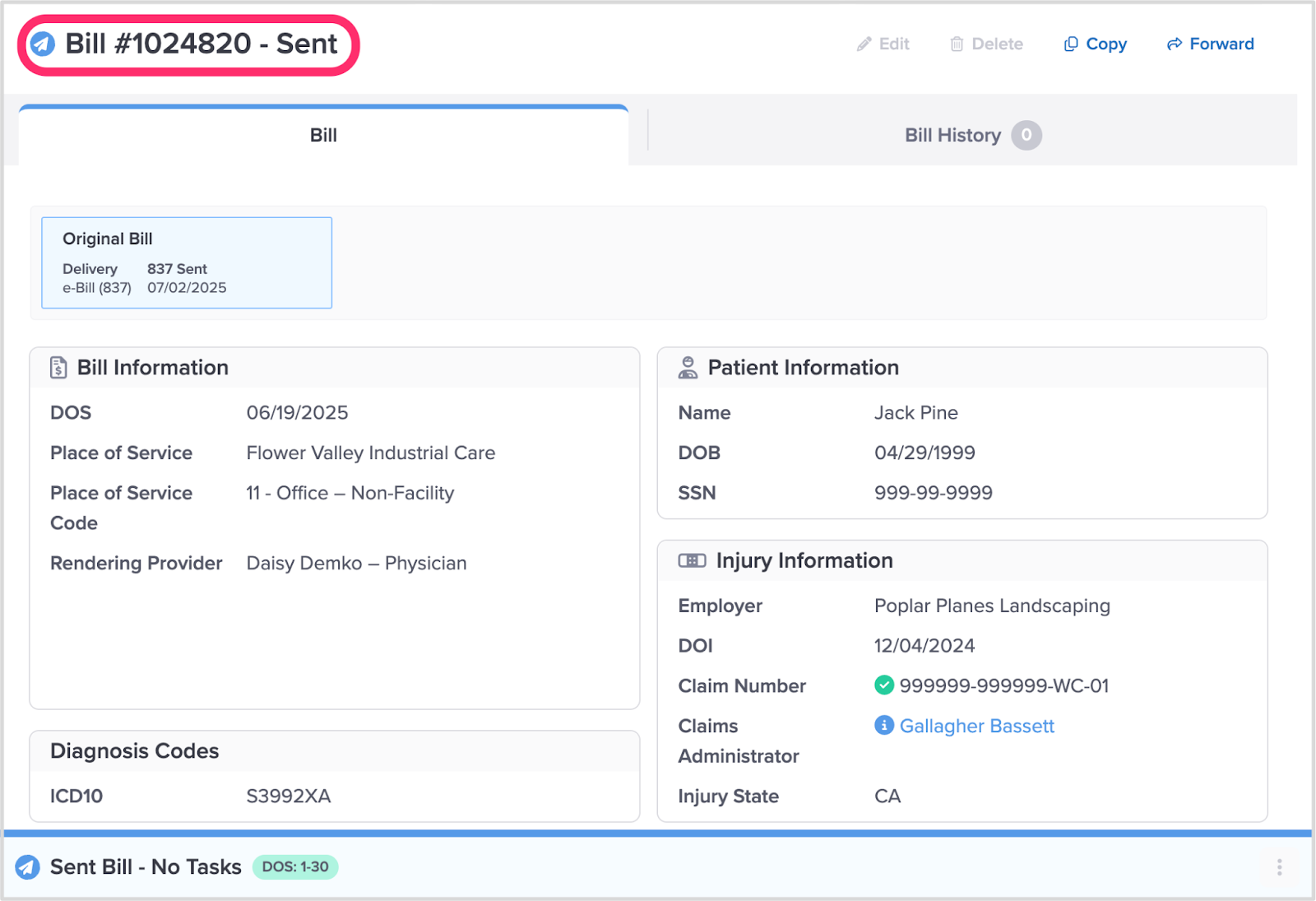Click the Delete trash can icon

[957, 44]
